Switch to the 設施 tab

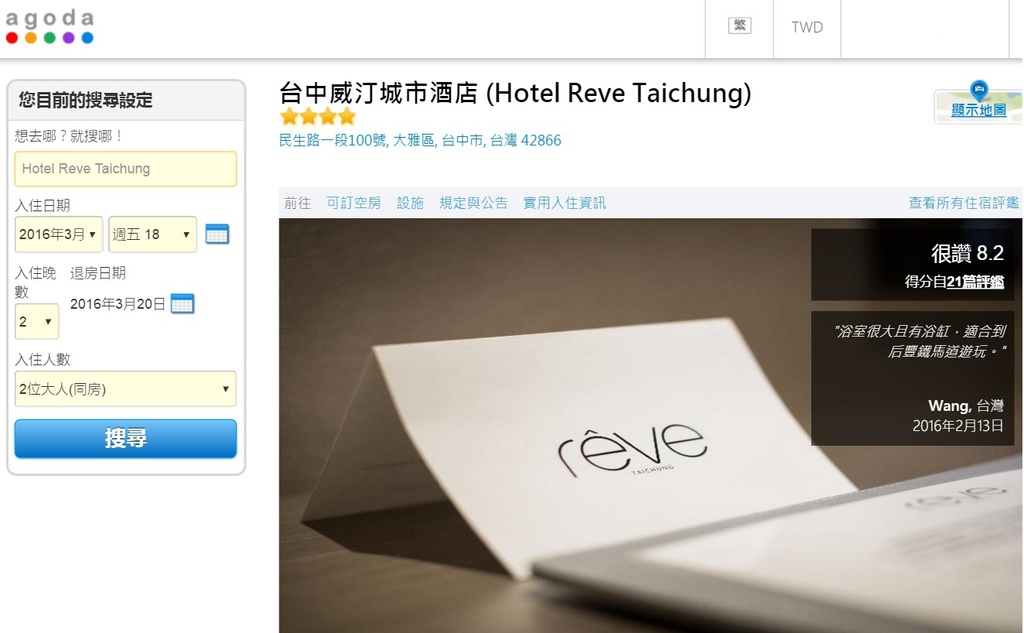pyautogui.click(x=410, y=203)
